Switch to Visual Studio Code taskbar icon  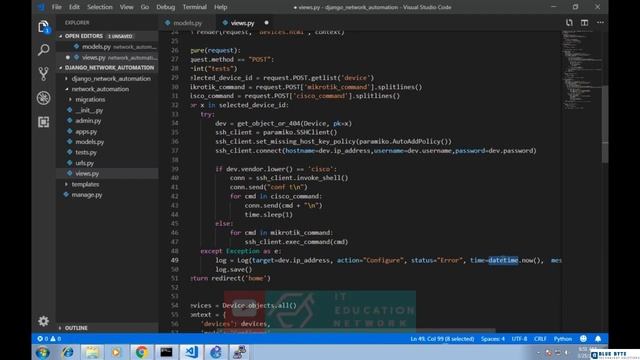pyautogui.click(x=191, y=352)
